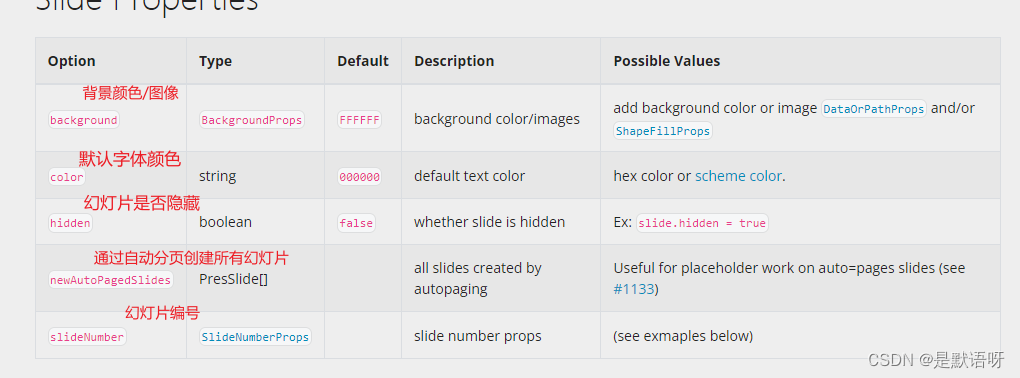This screenshot has height=378, width=1020.
Task: Click the SlideNumberProps type link
Action: pyautogui.click(x=255, y=337)
